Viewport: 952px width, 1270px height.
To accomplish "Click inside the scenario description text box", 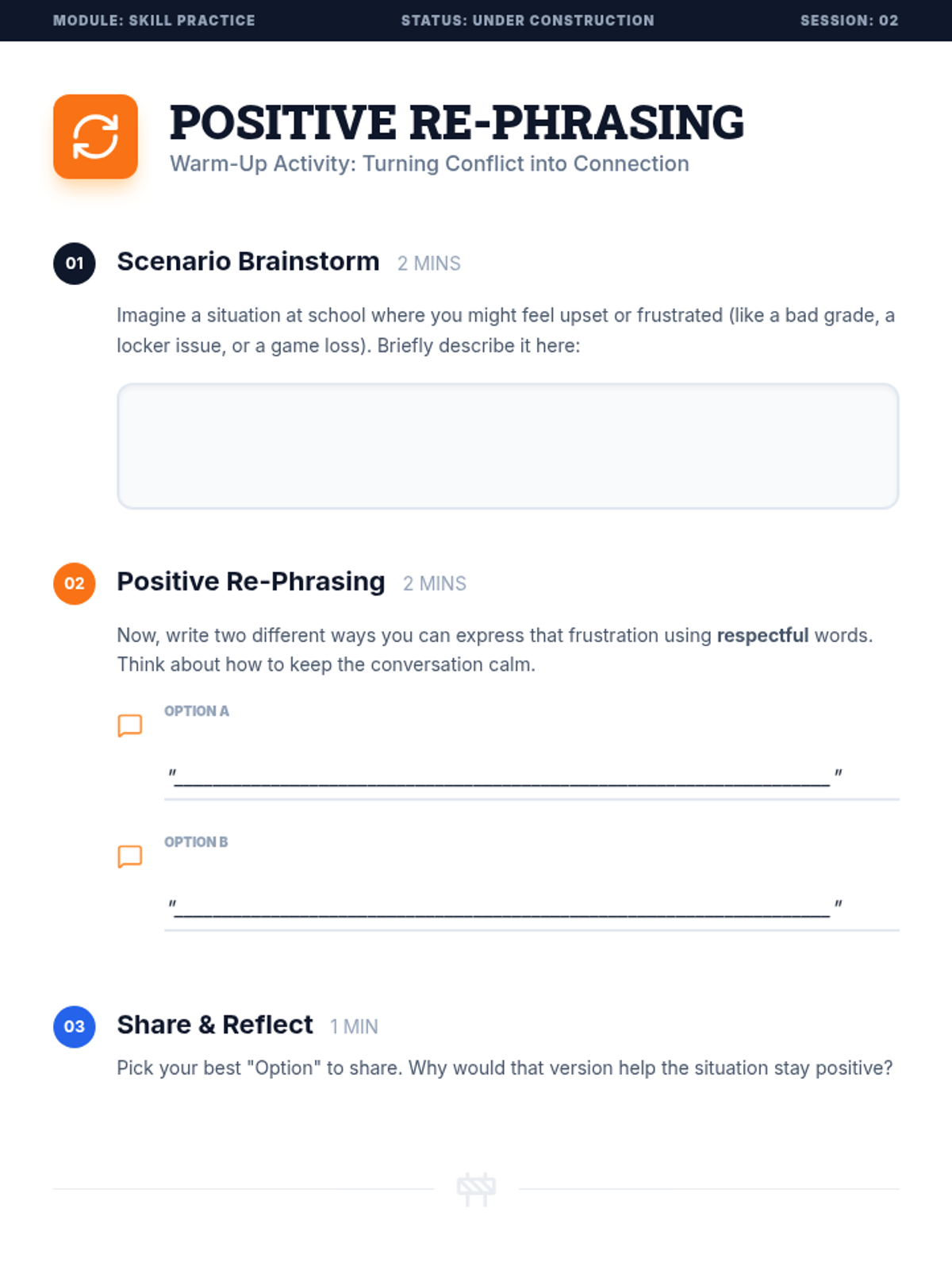I will point(508,446).
